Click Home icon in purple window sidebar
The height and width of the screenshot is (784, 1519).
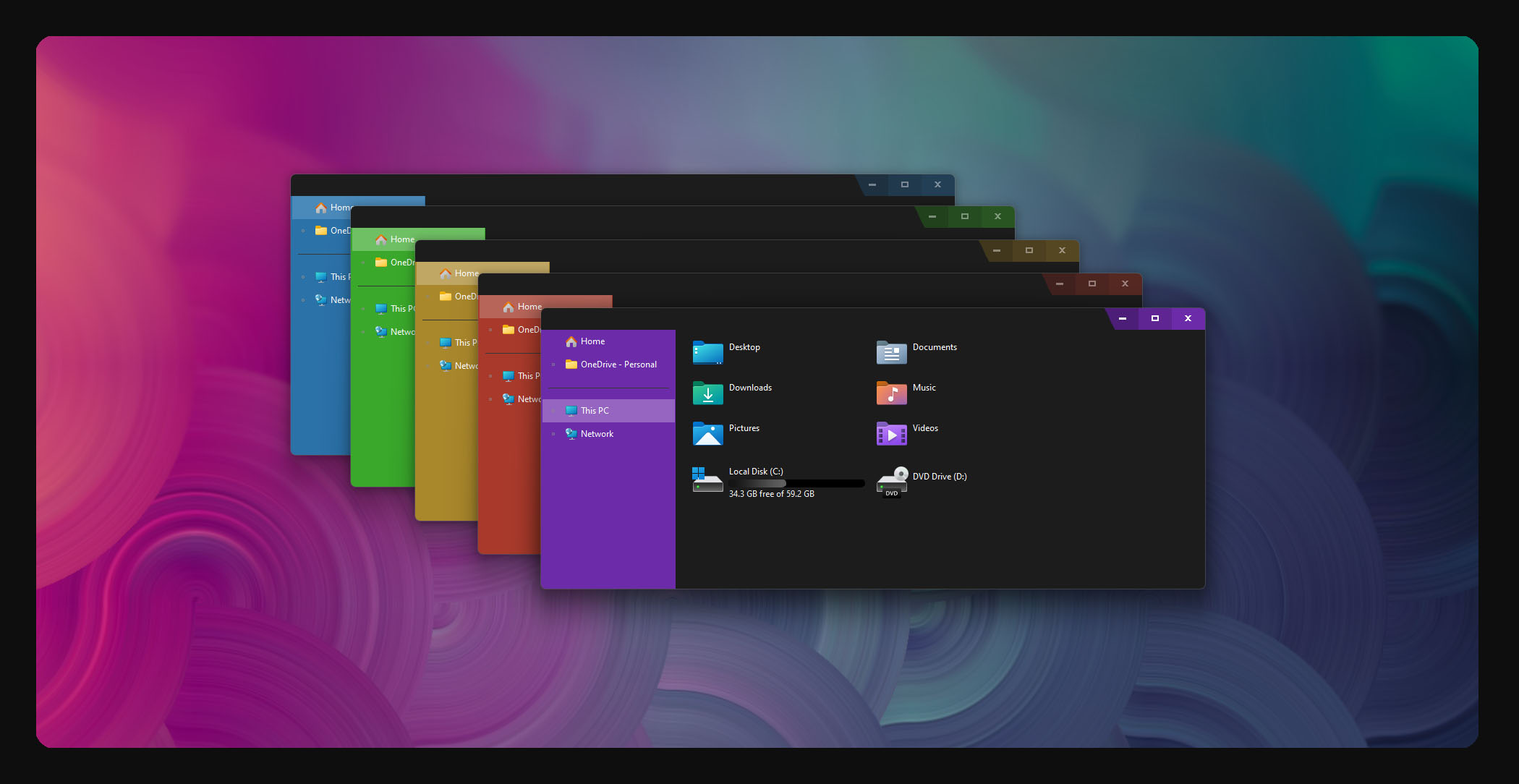[571, 341]
